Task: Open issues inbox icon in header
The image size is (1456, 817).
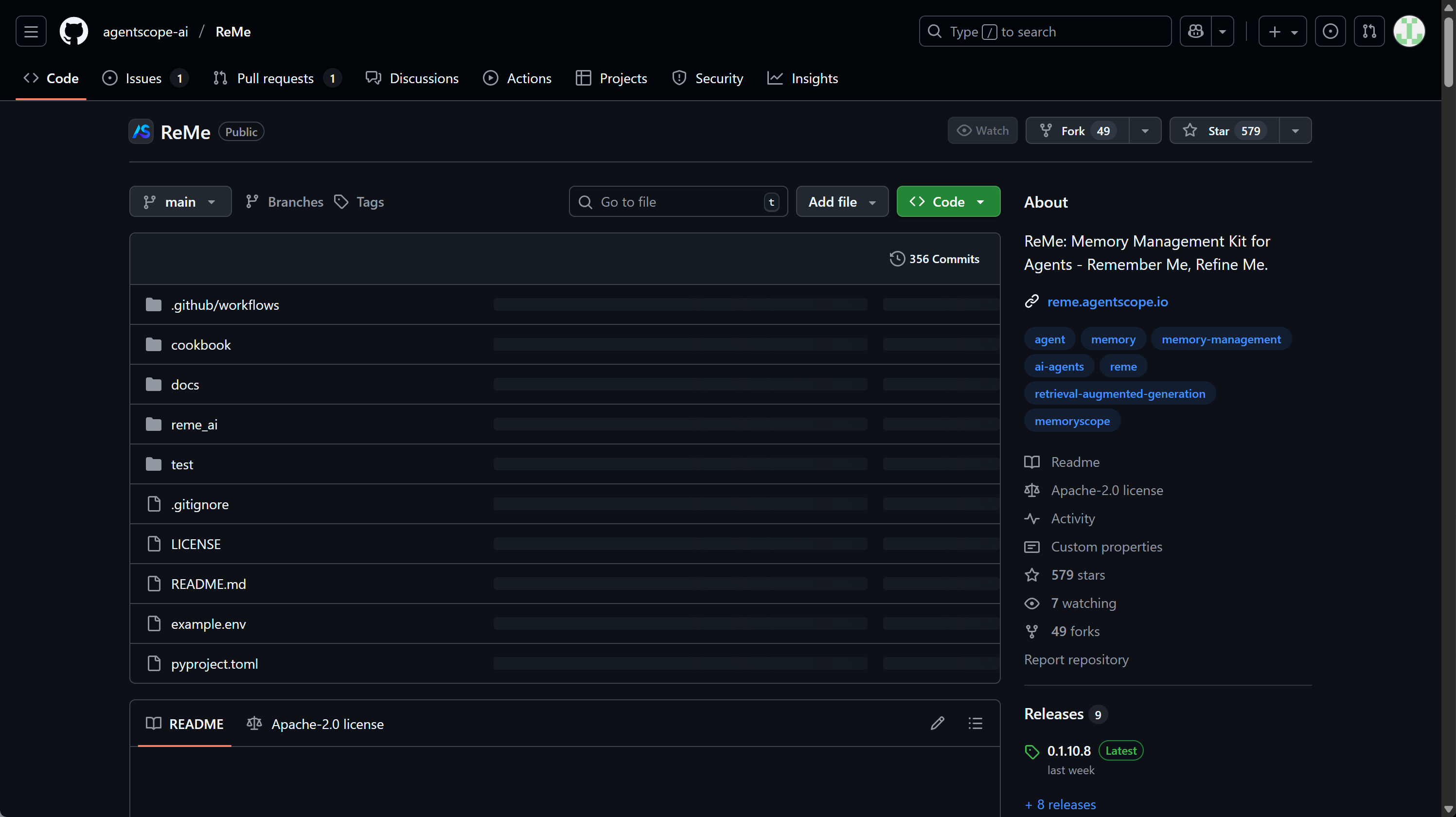Action: coord(1331,32)
